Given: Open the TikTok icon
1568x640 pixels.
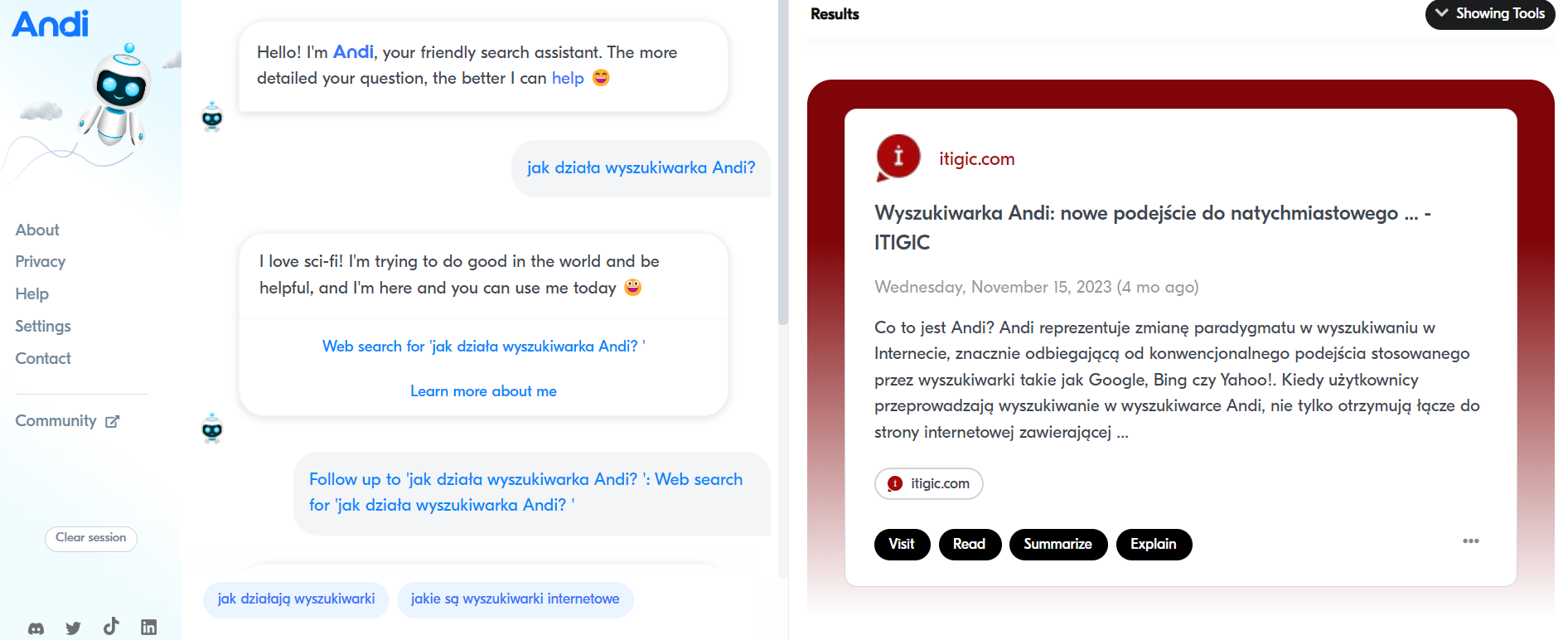Looking at the screenshot, I should (111, 627).
